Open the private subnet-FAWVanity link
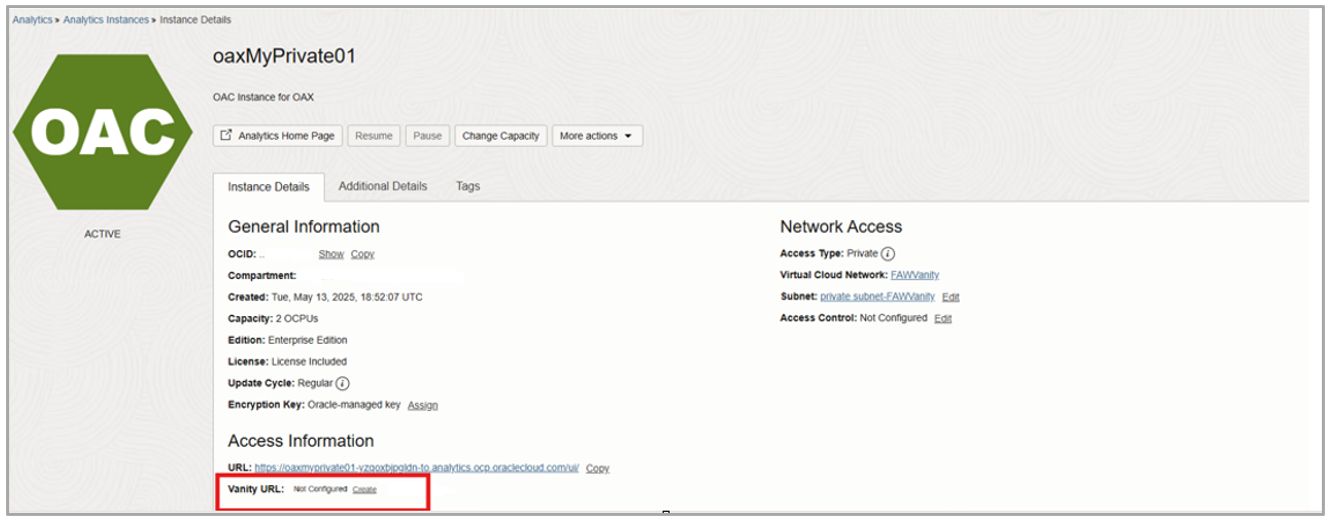The height and width of the screenshot is (520, 1330). pyautogui.click(x=877, y=297)
